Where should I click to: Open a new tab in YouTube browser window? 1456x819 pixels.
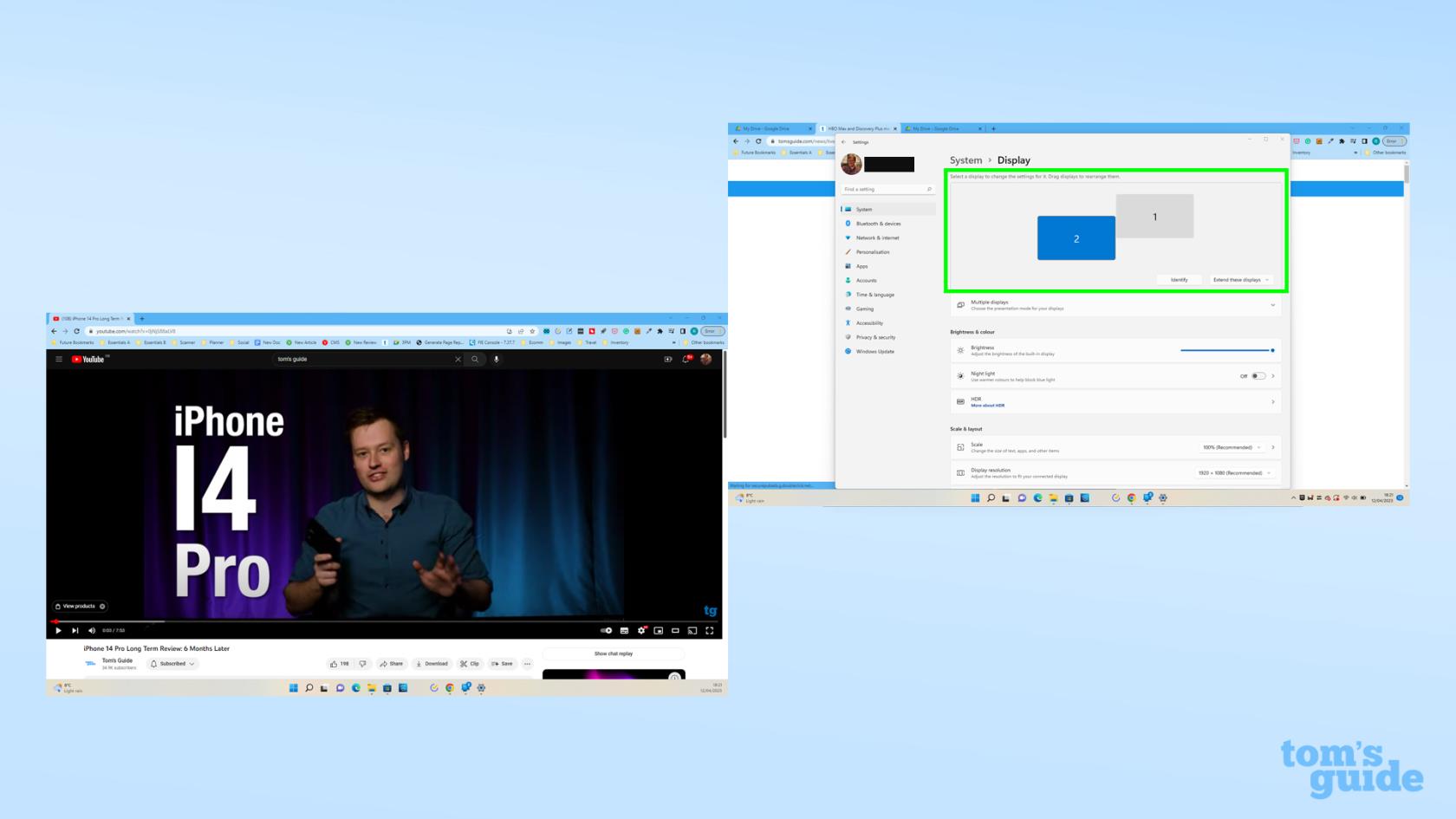point(142,319)
